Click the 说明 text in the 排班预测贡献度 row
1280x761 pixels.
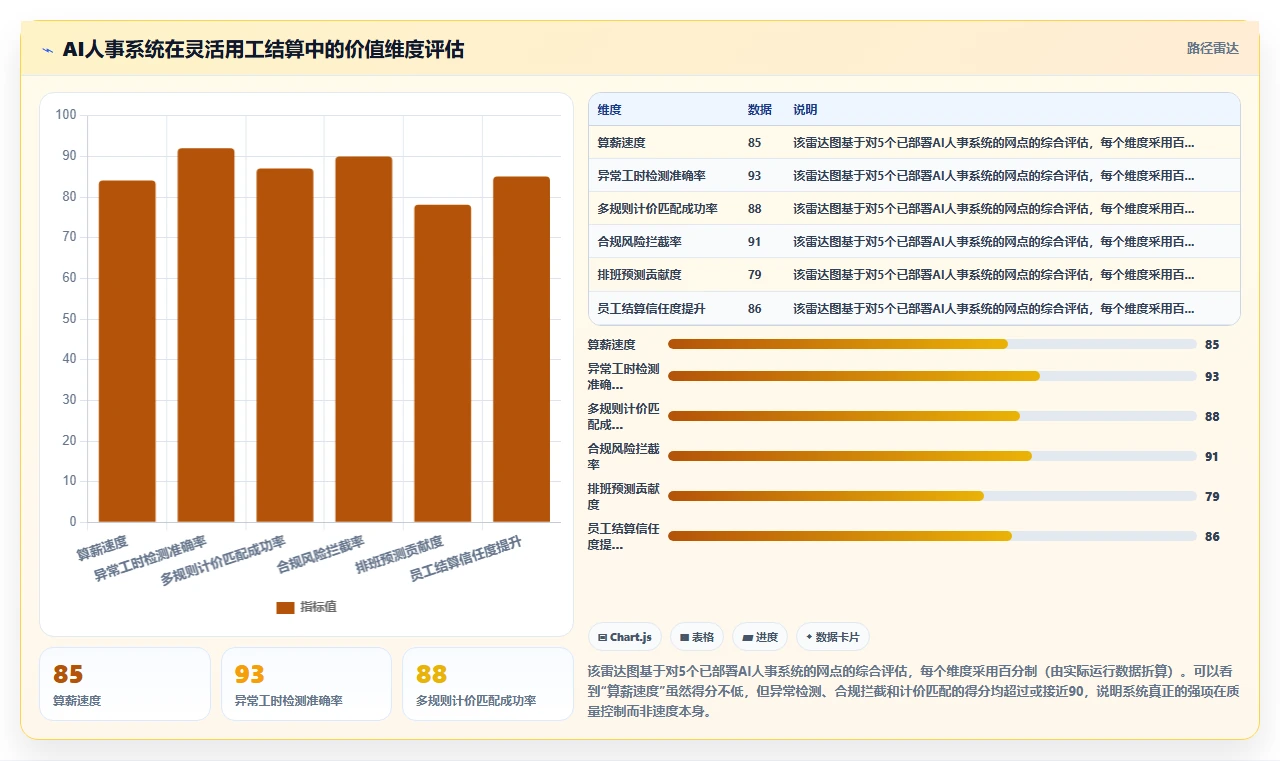[x=993, y=274]
